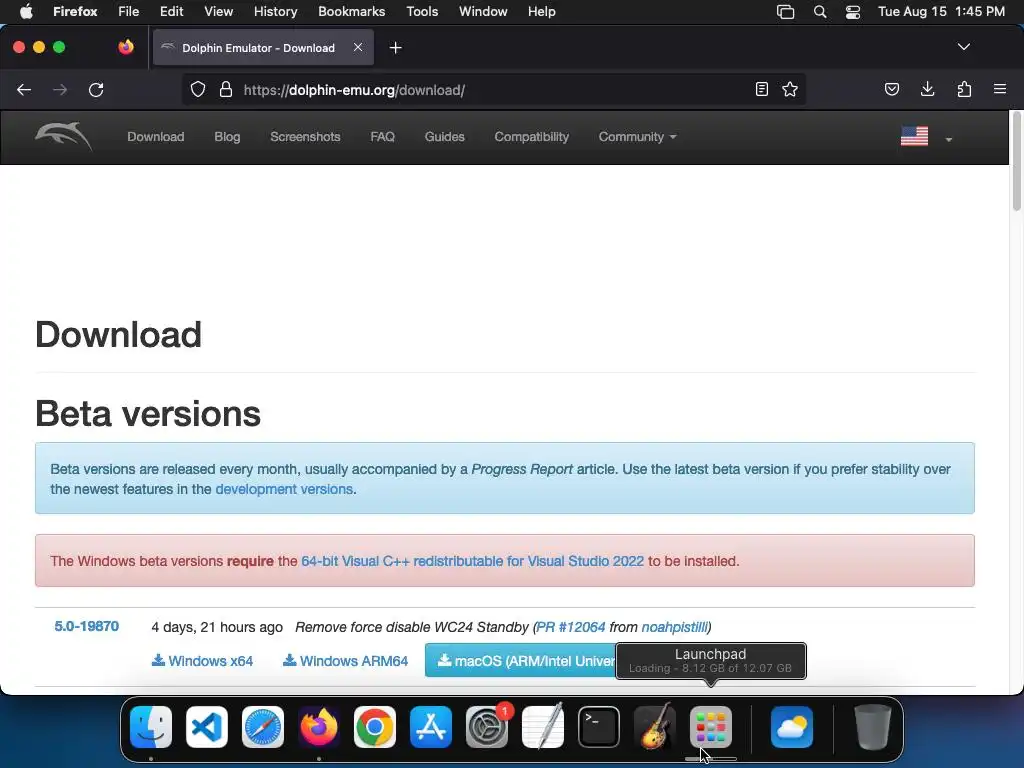The width and height of the screenshot is (1024, 768).
Task: Open the Compatibility nav link
Action: 532,137
